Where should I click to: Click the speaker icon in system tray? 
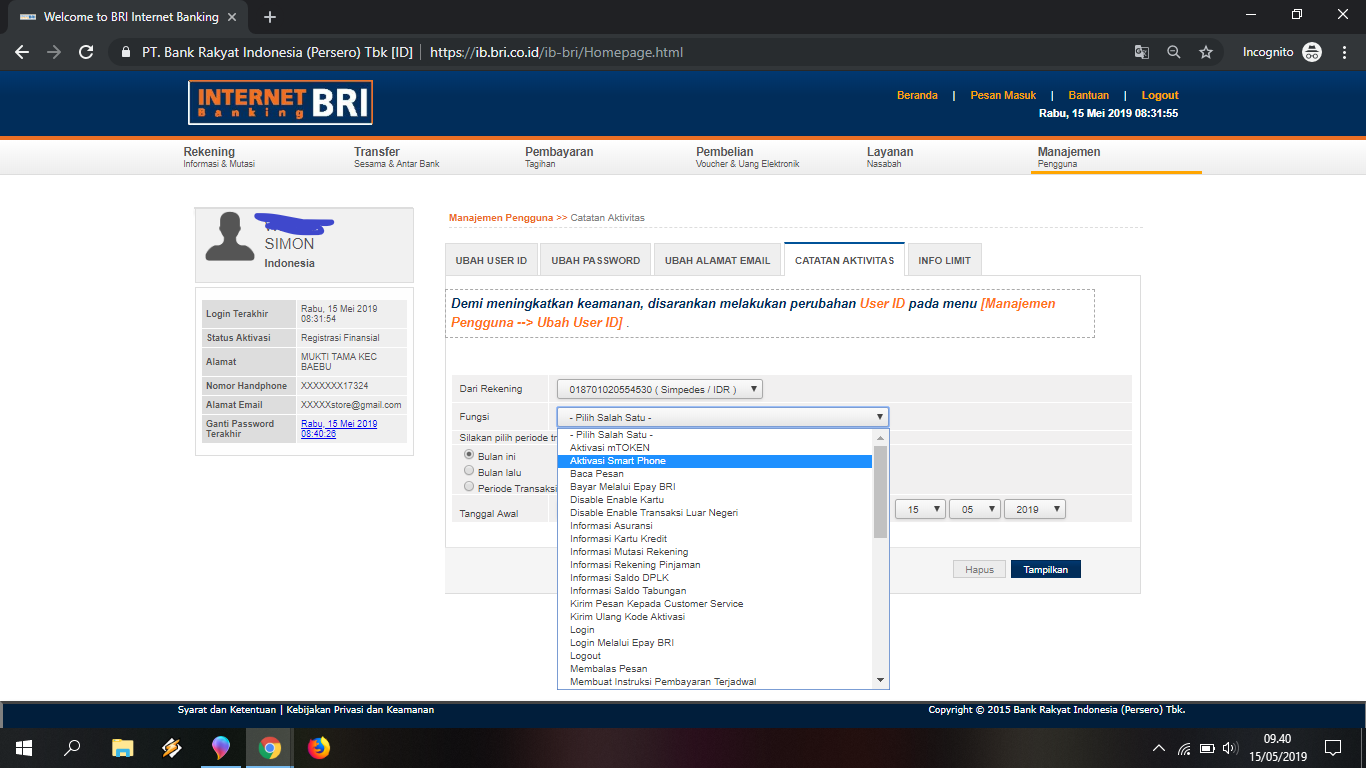coord(1230,747)
